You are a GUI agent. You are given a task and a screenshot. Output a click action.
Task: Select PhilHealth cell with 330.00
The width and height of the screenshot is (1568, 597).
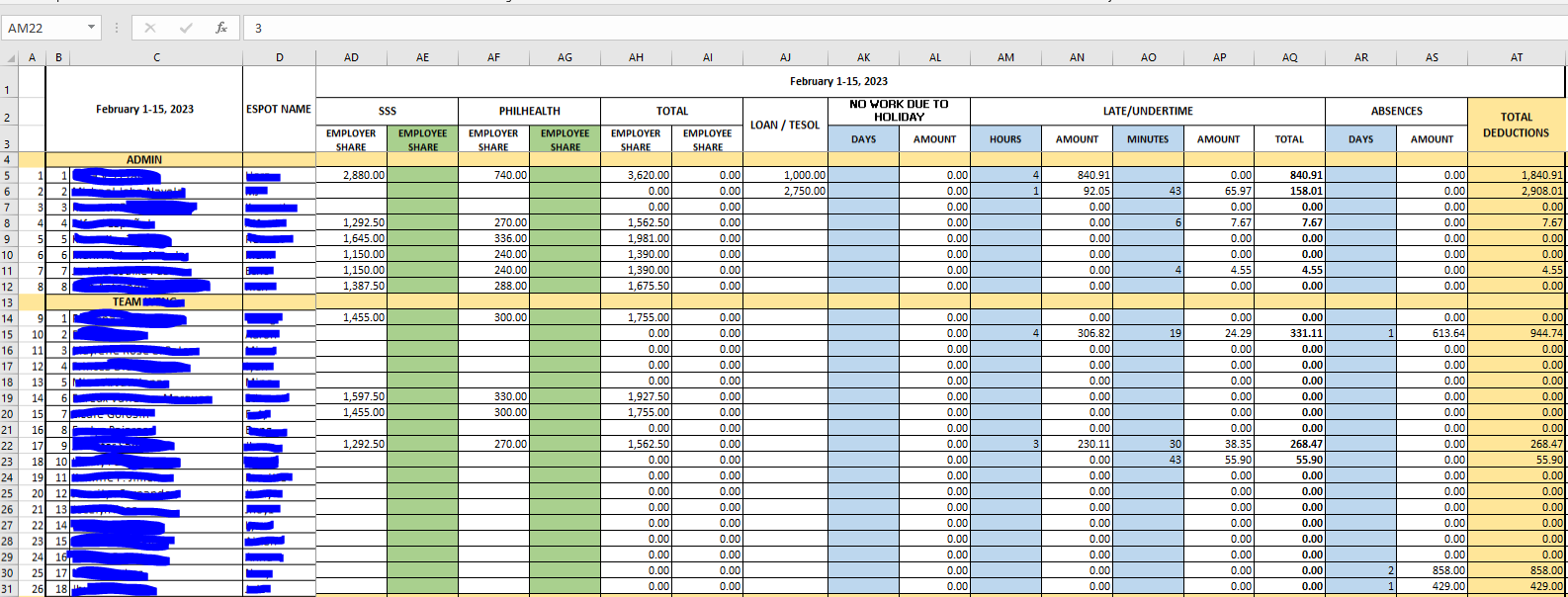[x=493, y=396]
